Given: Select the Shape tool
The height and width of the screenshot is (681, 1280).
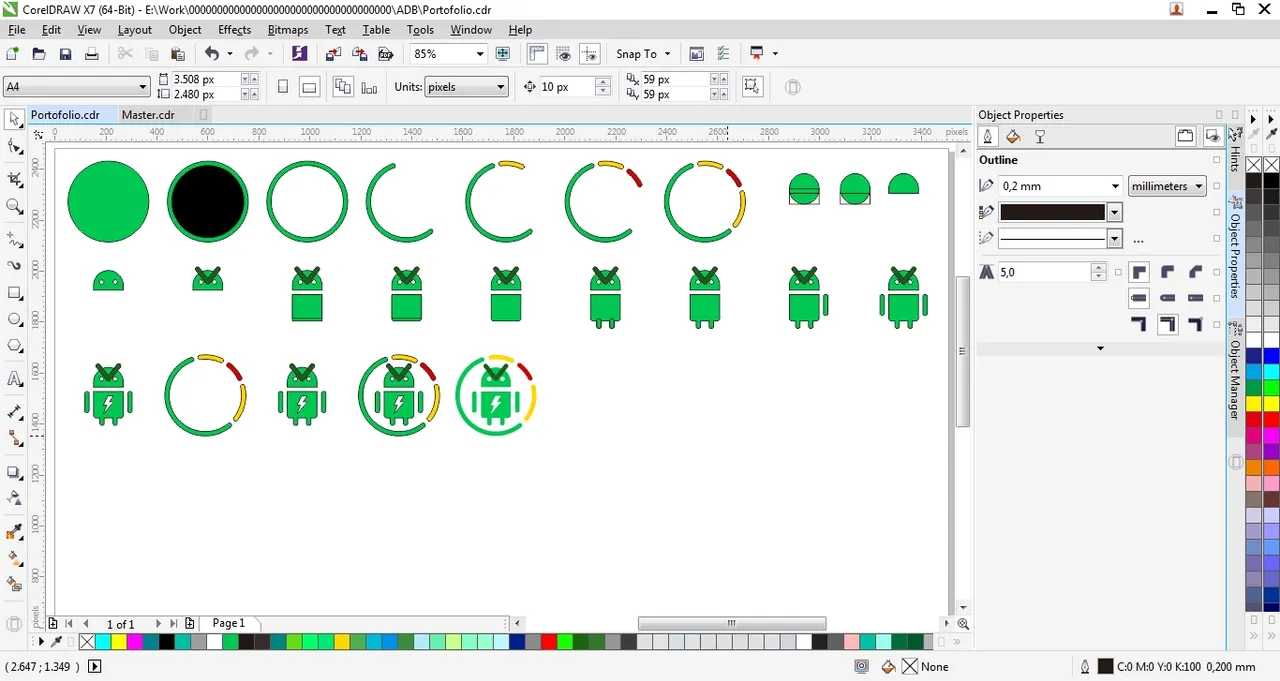Looking at the screenshot, I should pyautogui.click(x=14, y=148).
